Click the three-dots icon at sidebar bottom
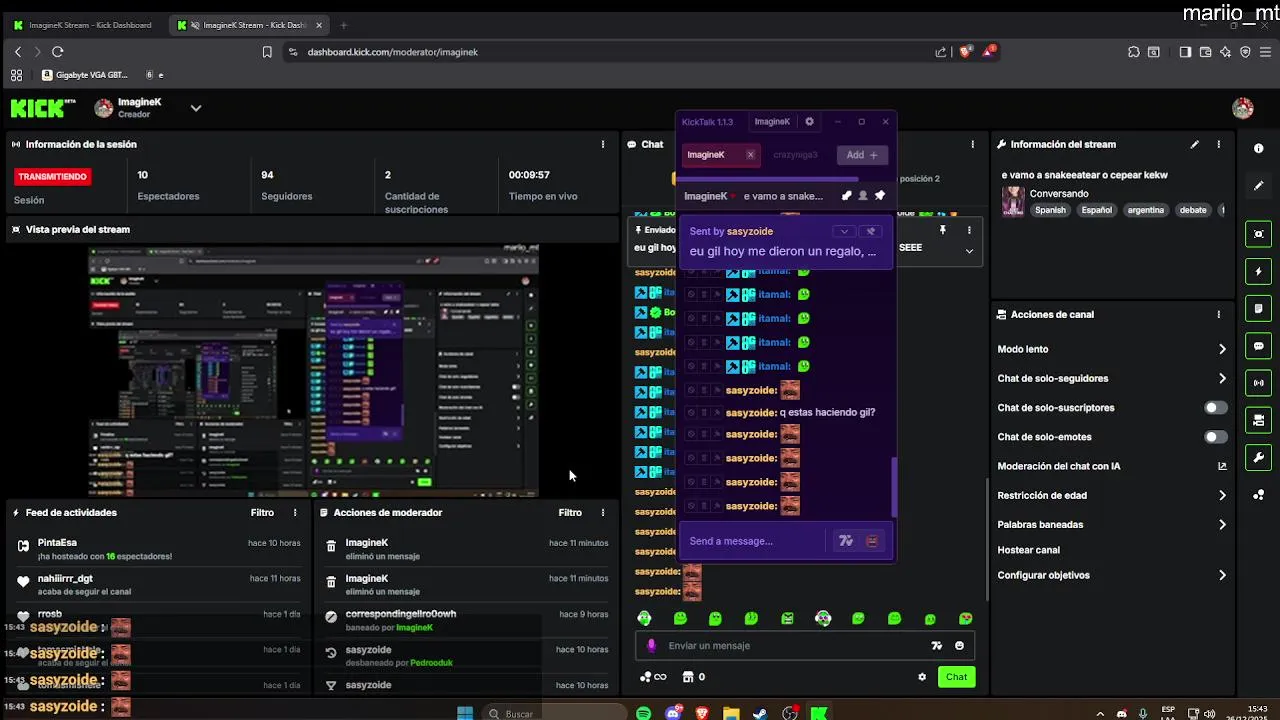The image size is (1280, 720). (x=1258, y=495)
